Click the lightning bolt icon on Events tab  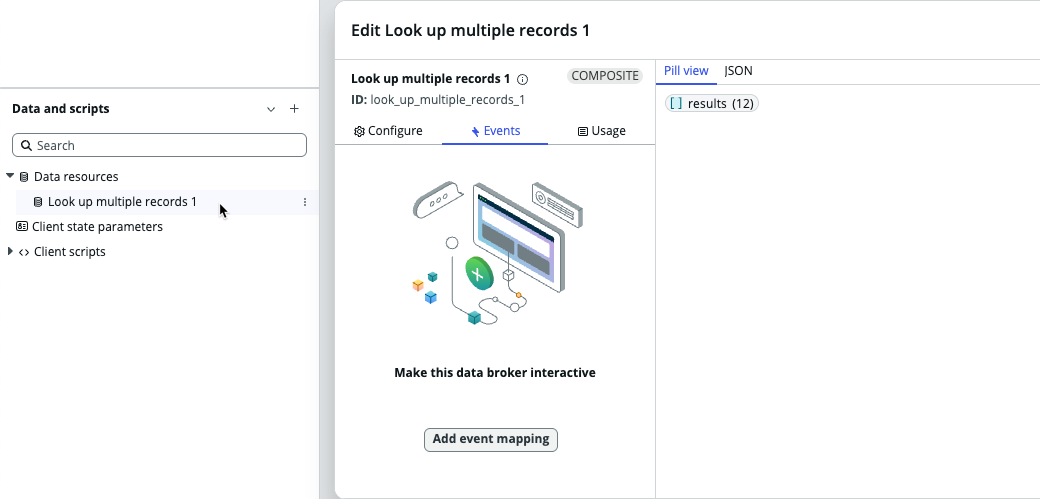[476, 131]
